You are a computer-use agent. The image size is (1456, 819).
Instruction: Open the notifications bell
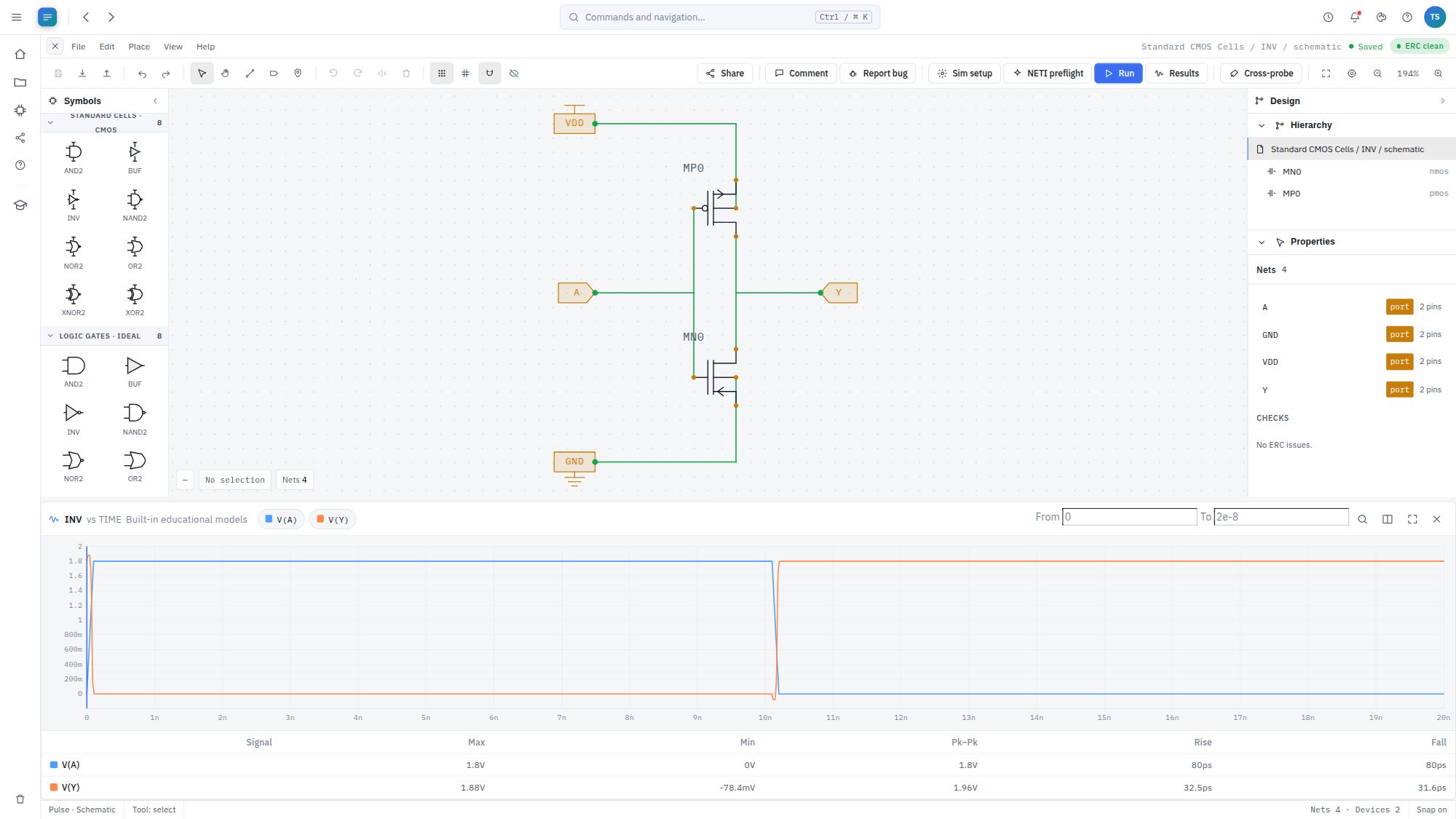1355,17
